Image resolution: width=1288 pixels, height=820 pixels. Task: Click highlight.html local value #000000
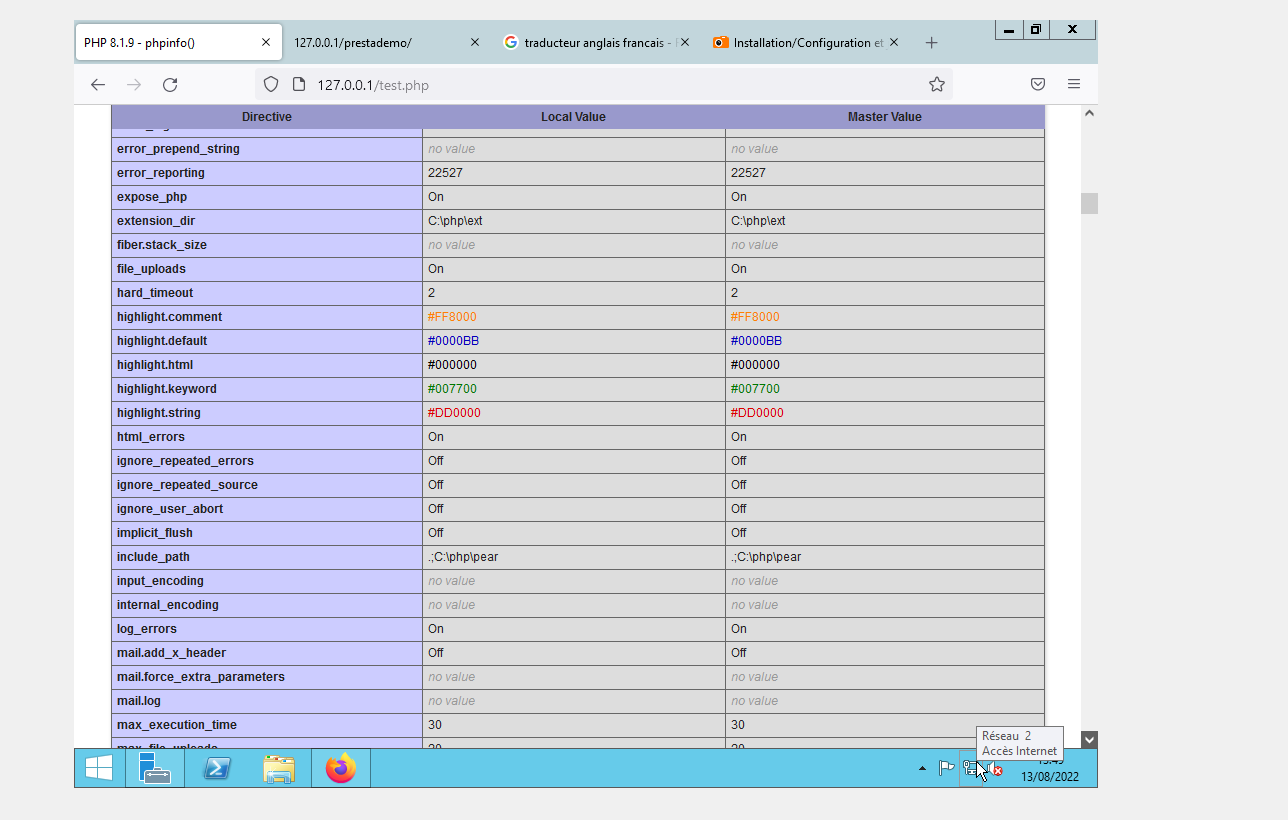click(x=452, y=365)
